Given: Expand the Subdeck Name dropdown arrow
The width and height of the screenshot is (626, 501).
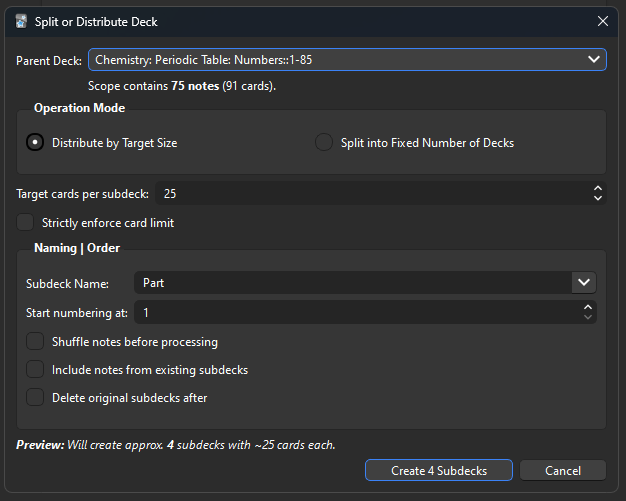Looking at the screenshot, I should 584,283.
